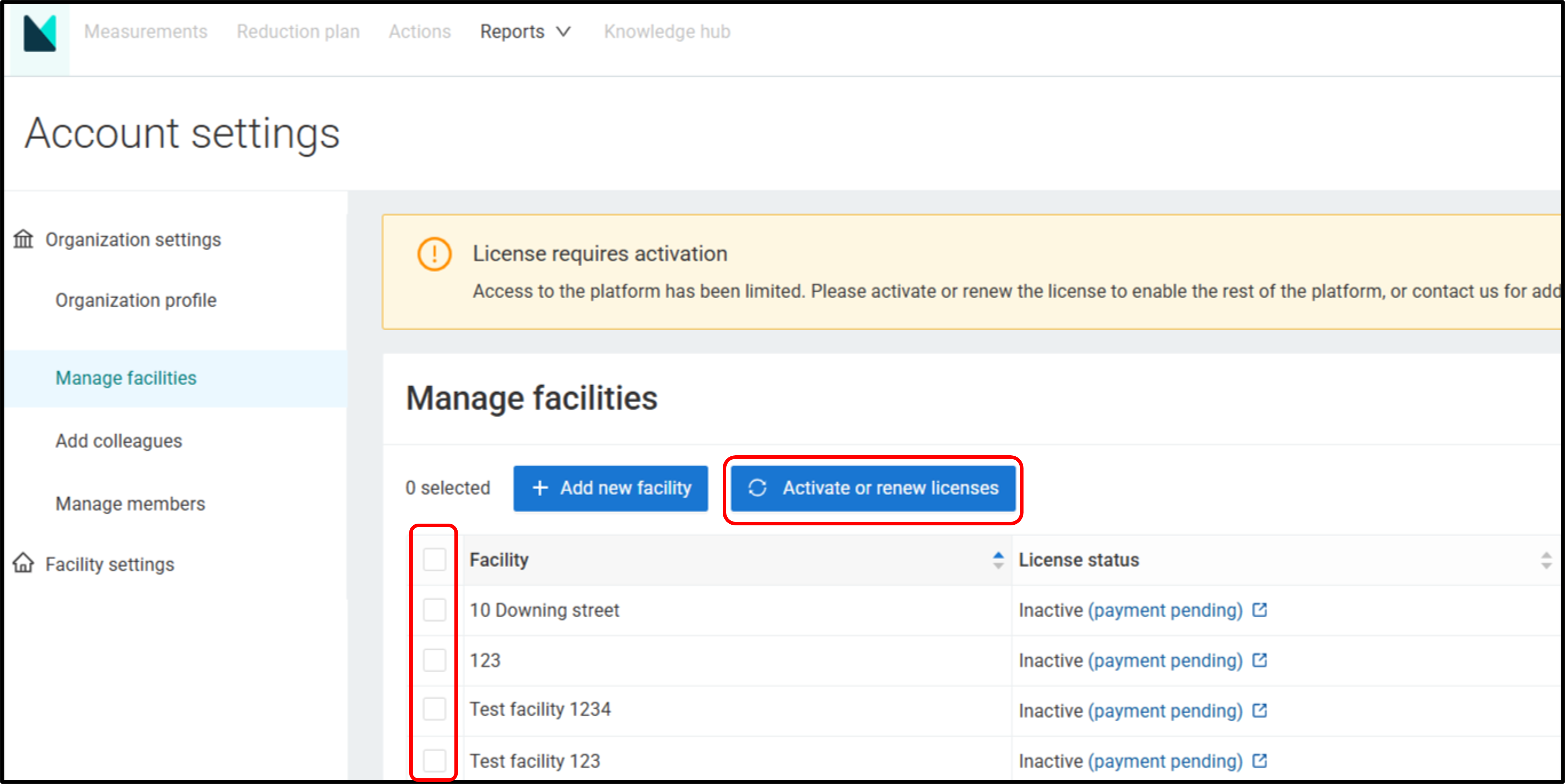
Task: Sort the table by the Facility column arrows
Action: point(998,560)
